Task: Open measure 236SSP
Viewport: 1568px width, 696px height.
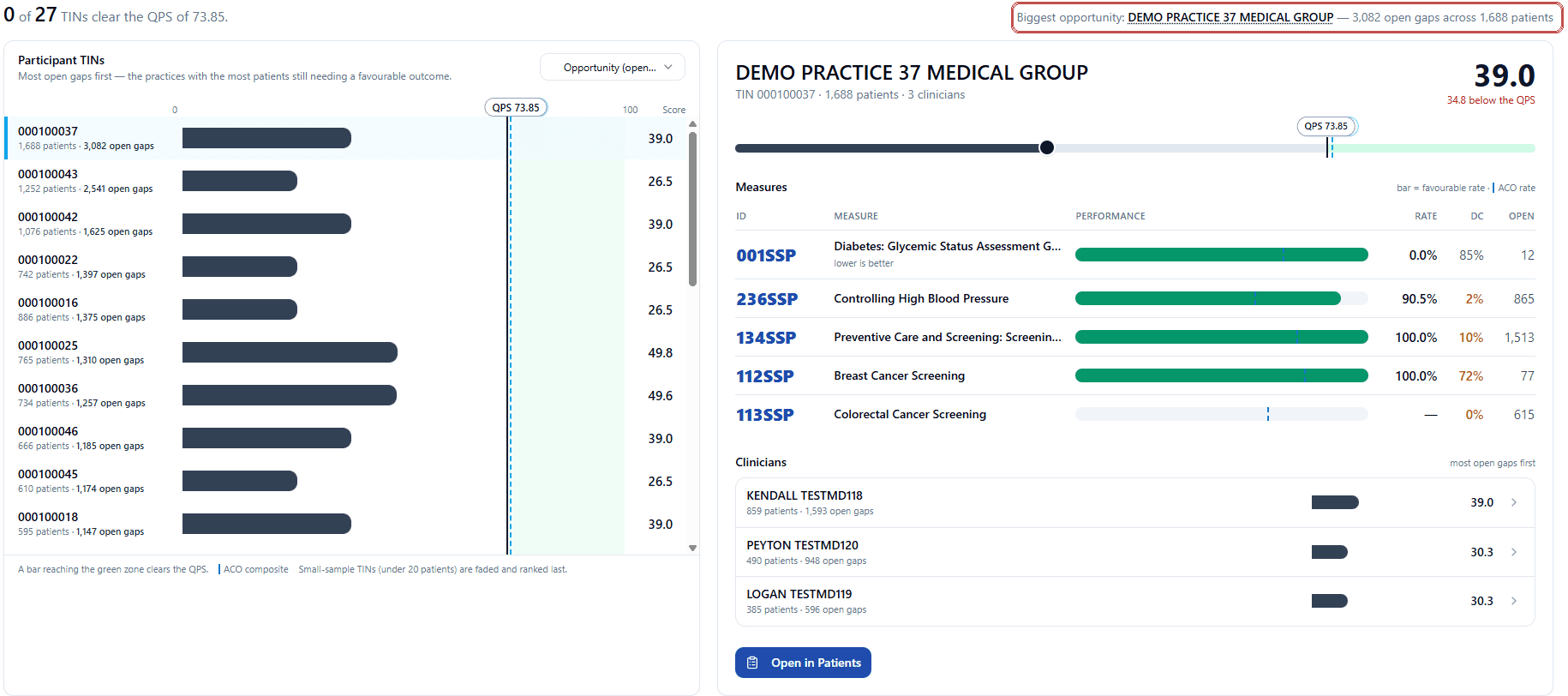Action: [x=767, y=299]
